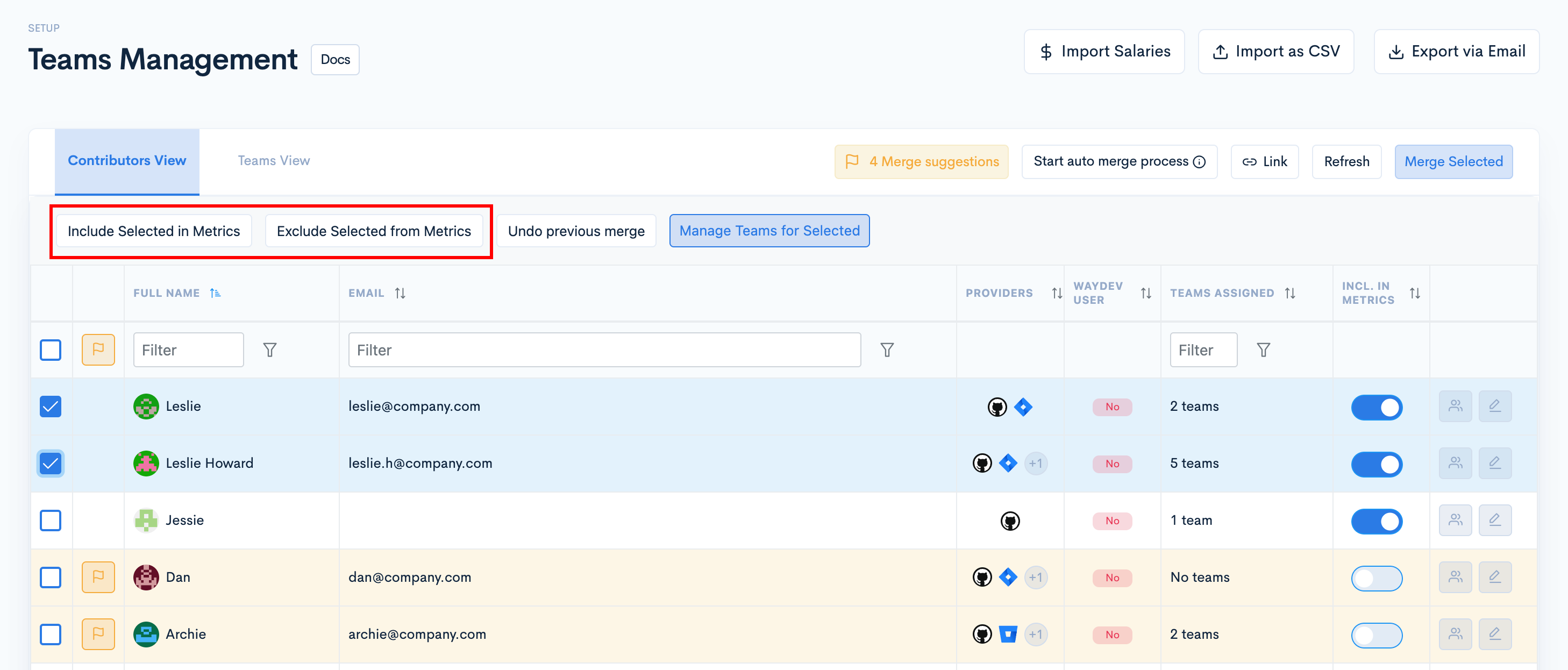Enable metrics toggle for Dan

tap(1377, 578)
